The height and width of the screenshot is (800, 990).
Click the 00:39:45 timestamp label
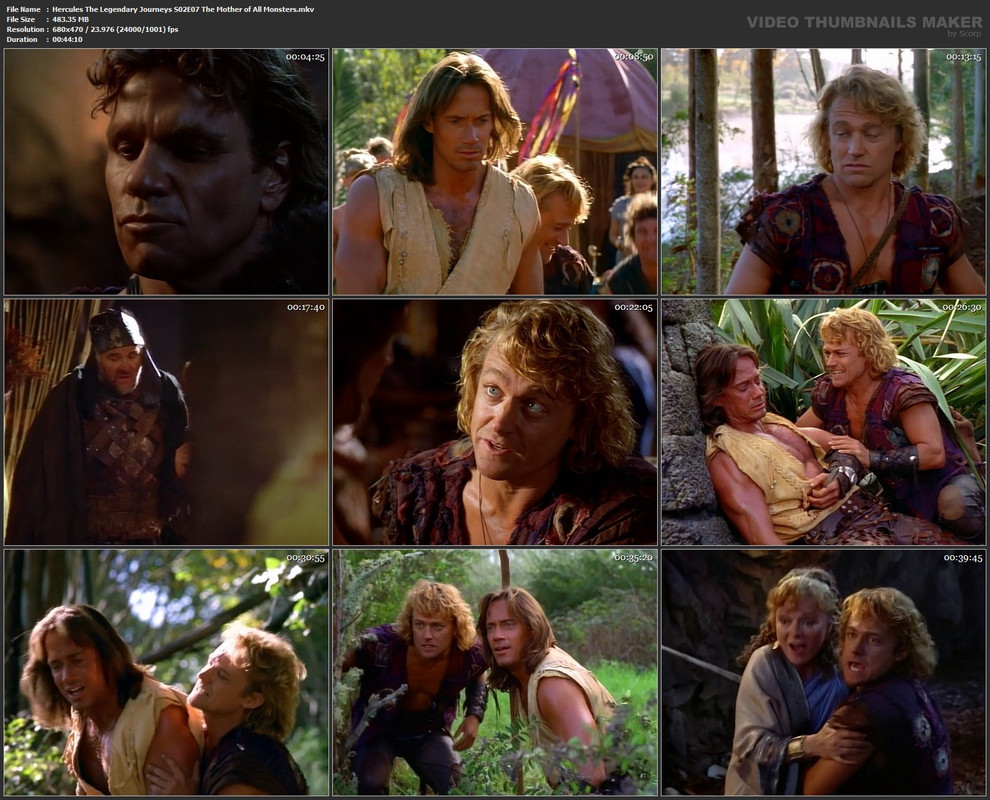click(x=963, y=558)
